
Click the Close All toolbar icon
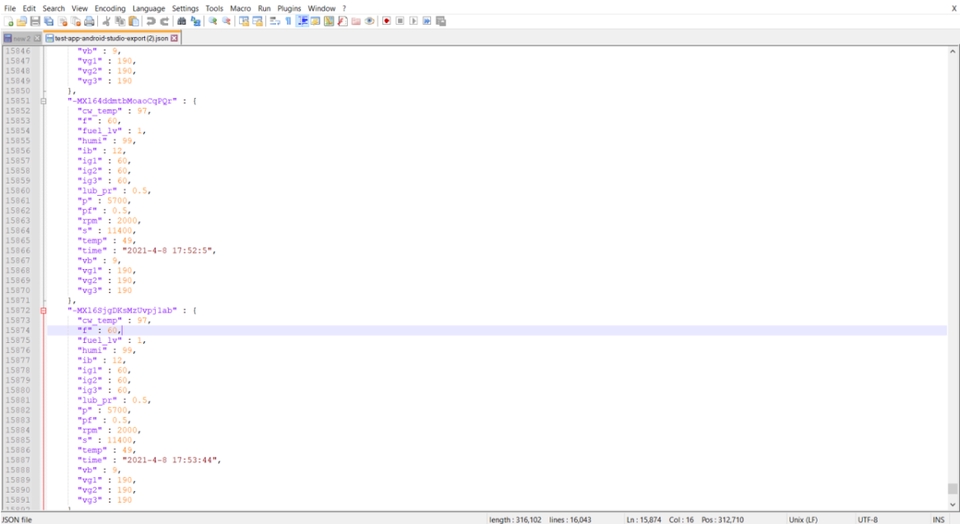click(x=76, y=21)
